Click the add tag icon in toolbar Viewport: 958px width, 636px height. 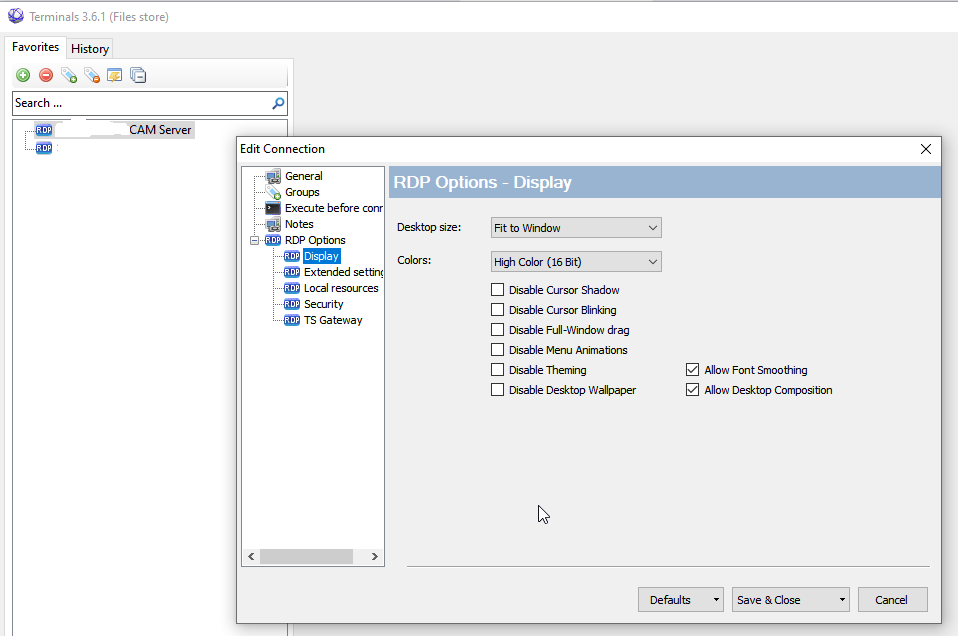69,75
